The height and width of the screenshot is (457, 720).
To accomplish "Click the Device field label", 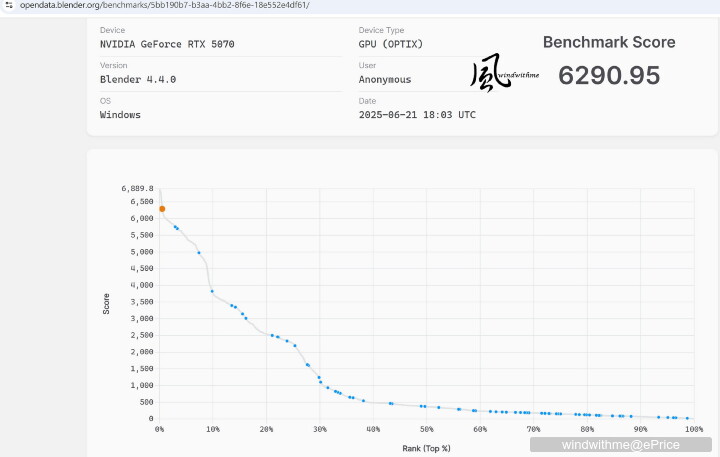I will pos(112,30).
